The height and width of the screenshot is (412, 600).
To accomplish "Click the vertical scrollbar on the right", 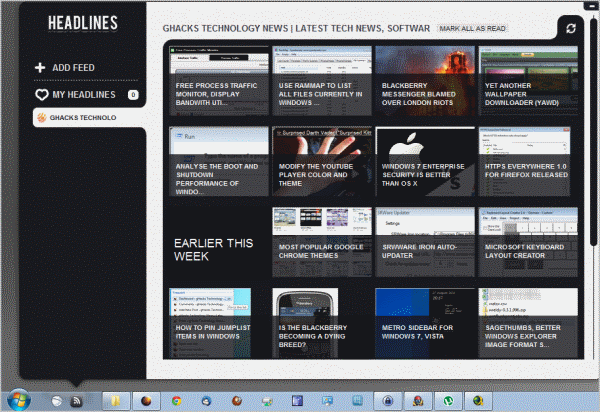I will (592, 200).
